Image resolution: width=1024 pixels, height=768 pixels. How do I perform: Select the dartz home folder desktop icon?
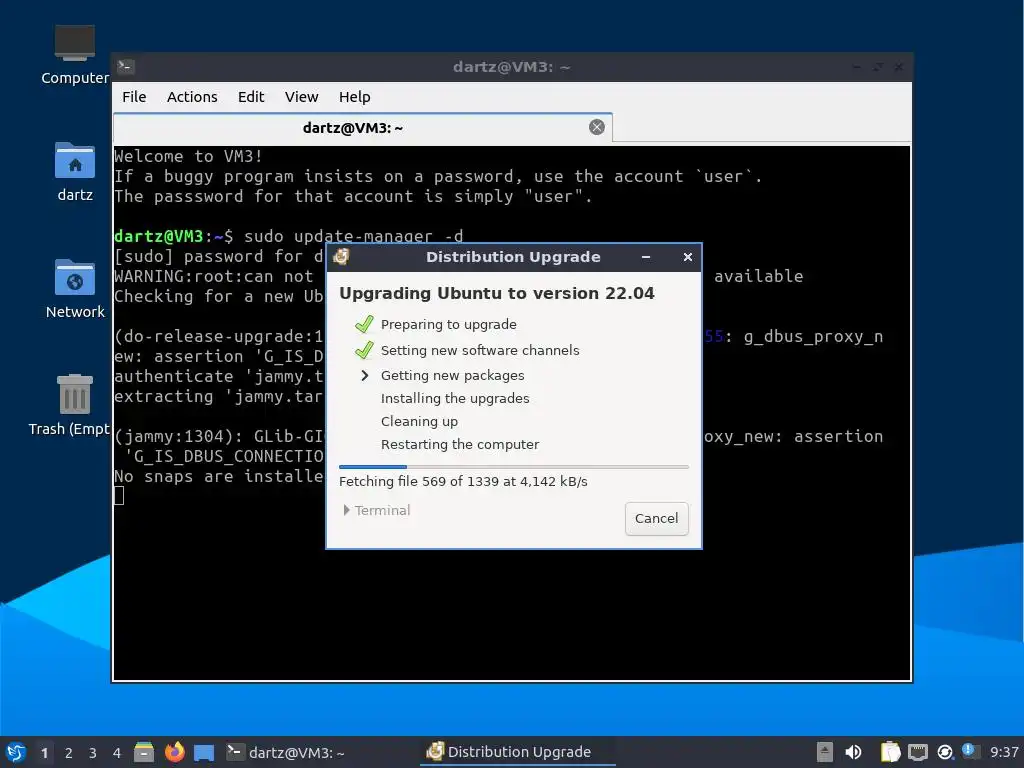75,172
